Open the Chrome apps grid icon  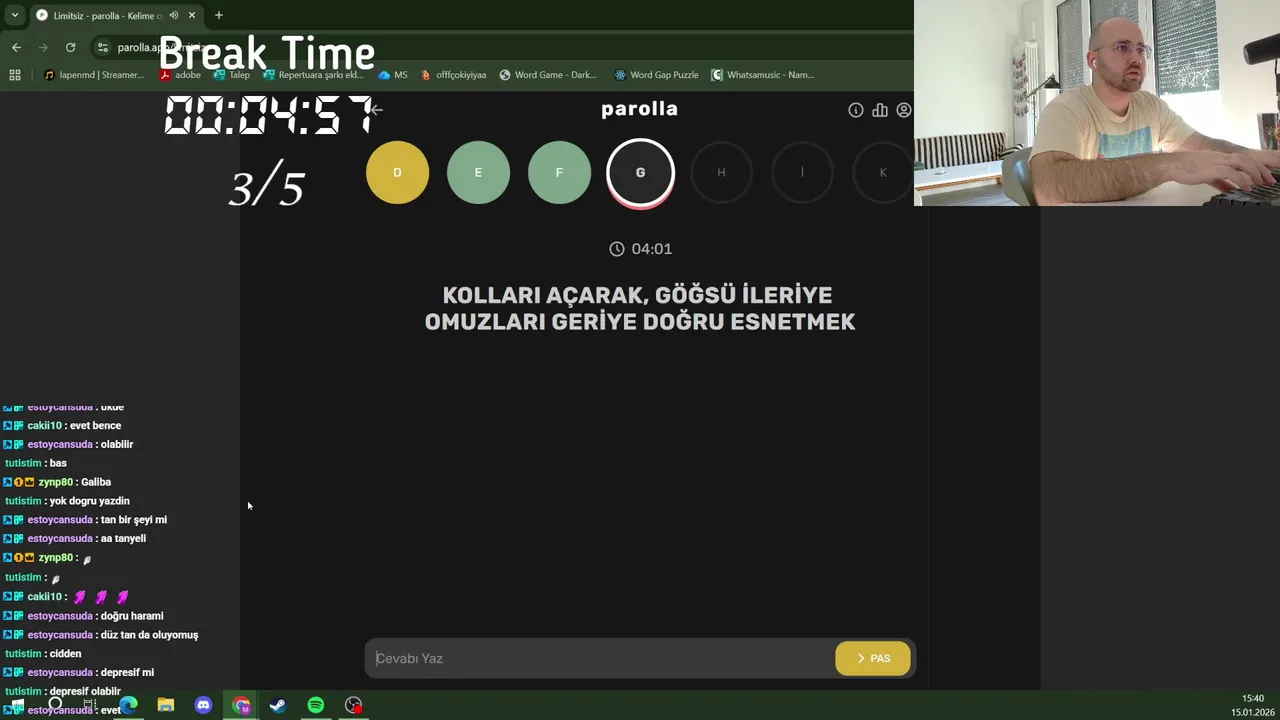[x=15, y=75]
